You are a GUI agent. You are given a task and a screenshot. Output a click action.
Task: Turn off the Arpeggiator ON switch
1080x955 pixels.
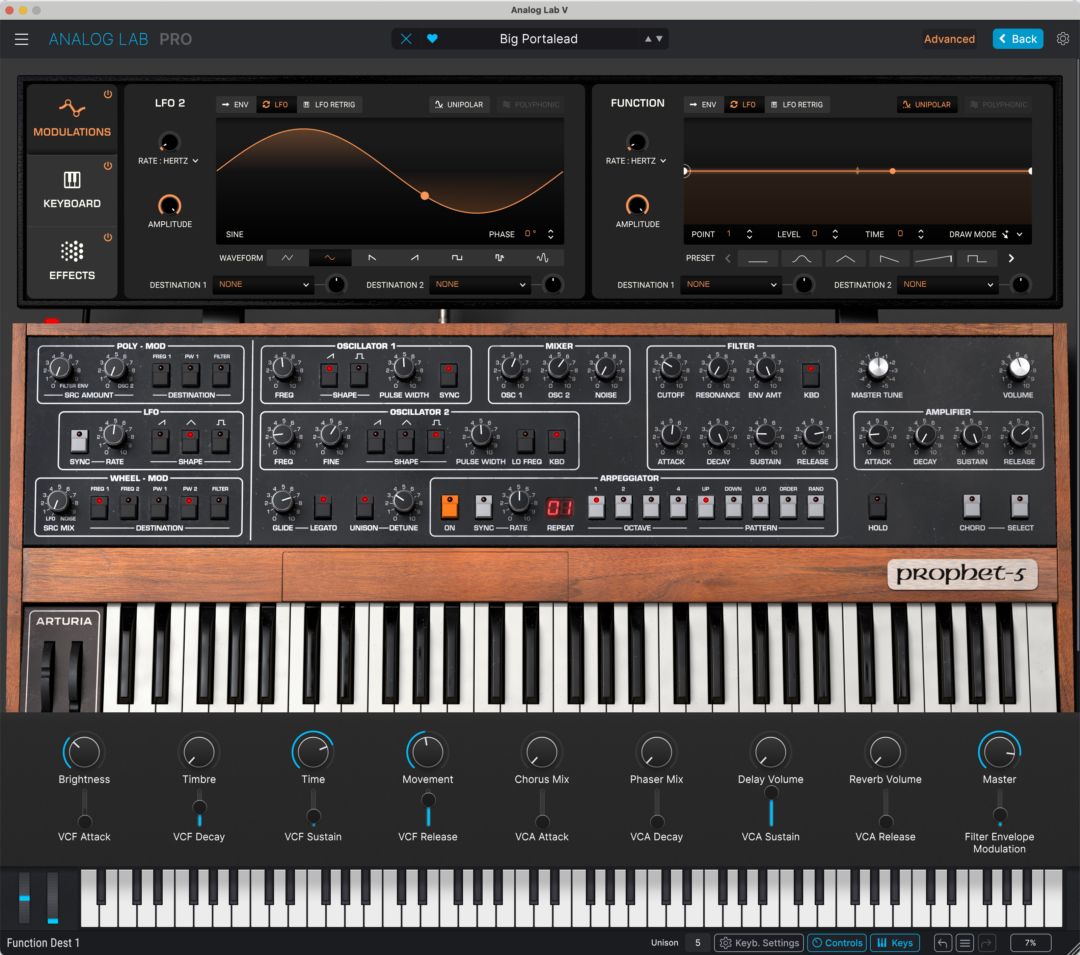pos(449,507)
